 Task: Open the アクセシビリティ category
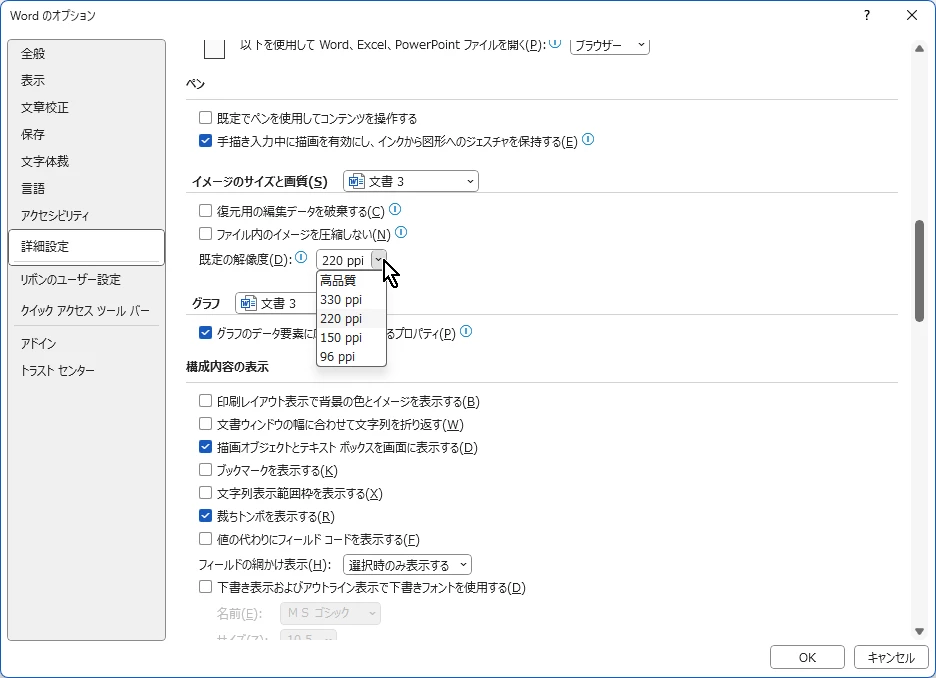pyautogui.click(x=87, y=215)
